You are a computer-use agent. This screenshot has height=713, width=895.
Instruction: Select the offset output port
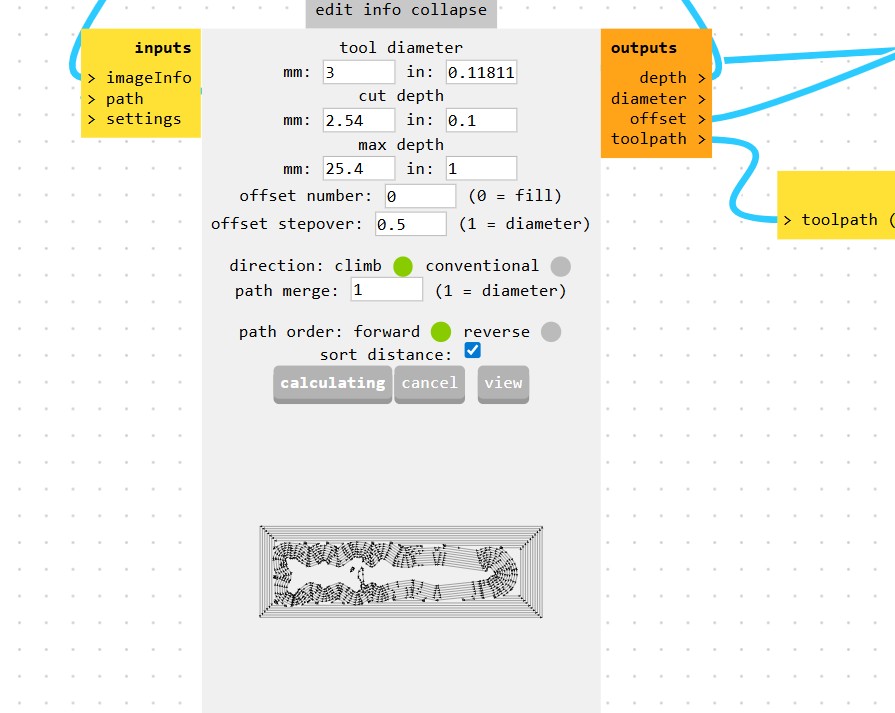click(668, 119)
